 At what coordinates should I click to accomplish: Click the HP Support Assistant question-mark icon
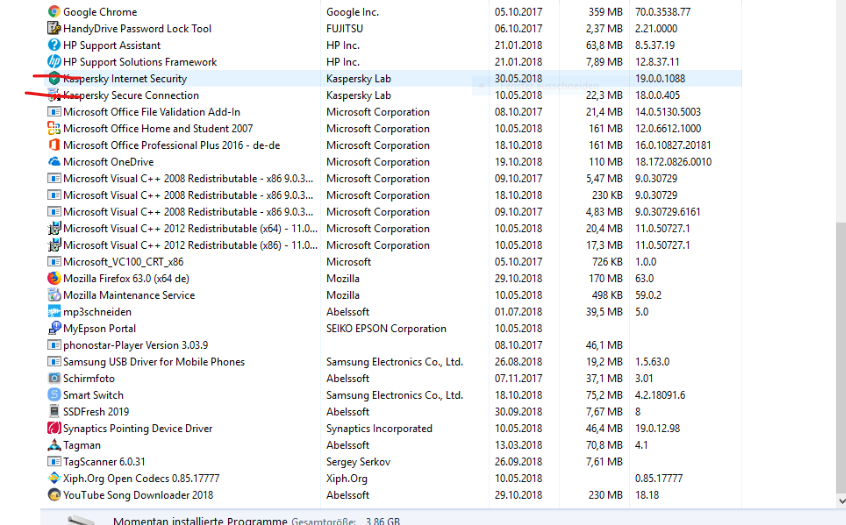click(54, 45)
